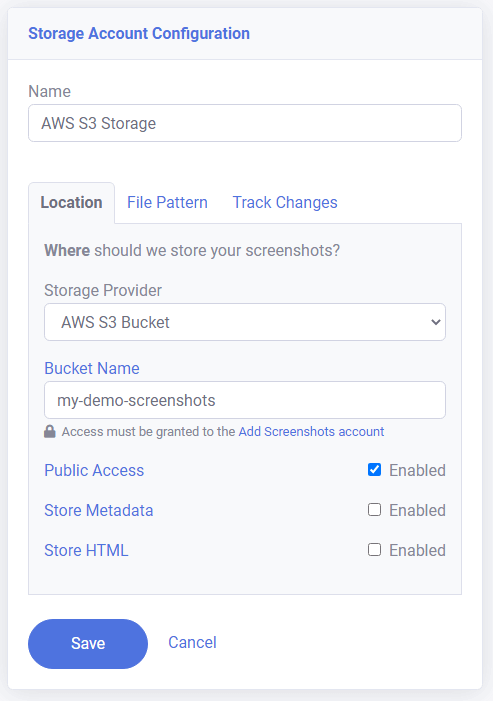Open the Track Changes tab

285,203
